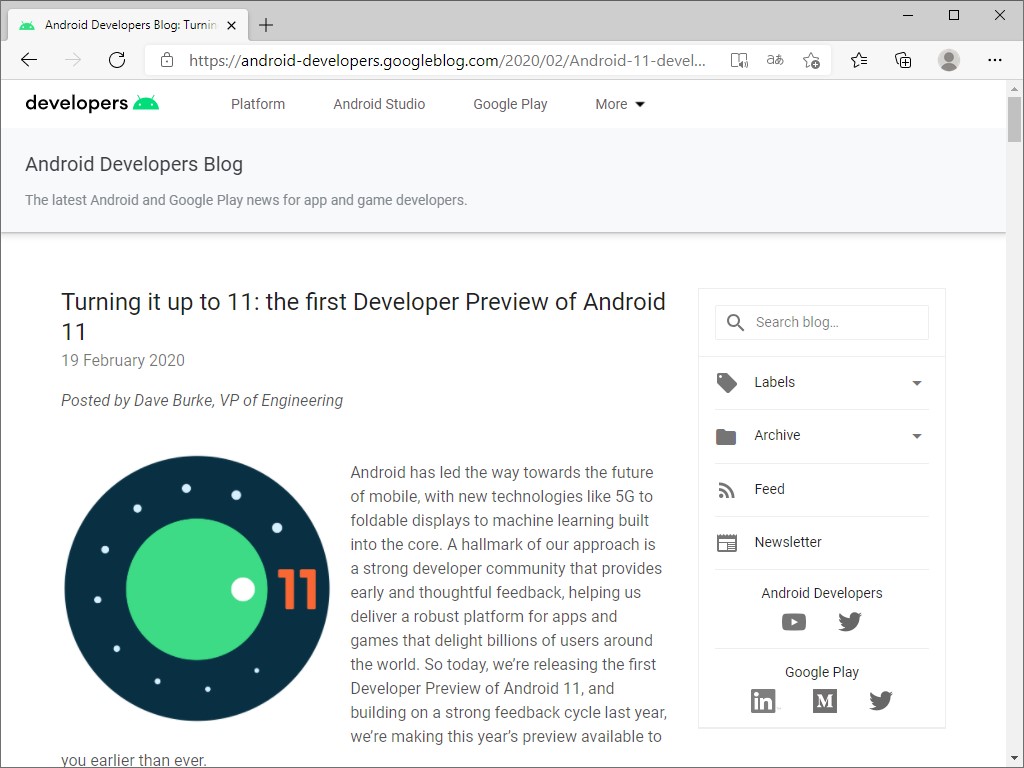Screen dimensions: 1024x768
Task: Switch to the Android Developers Blog tab
Action: (120, 24)
